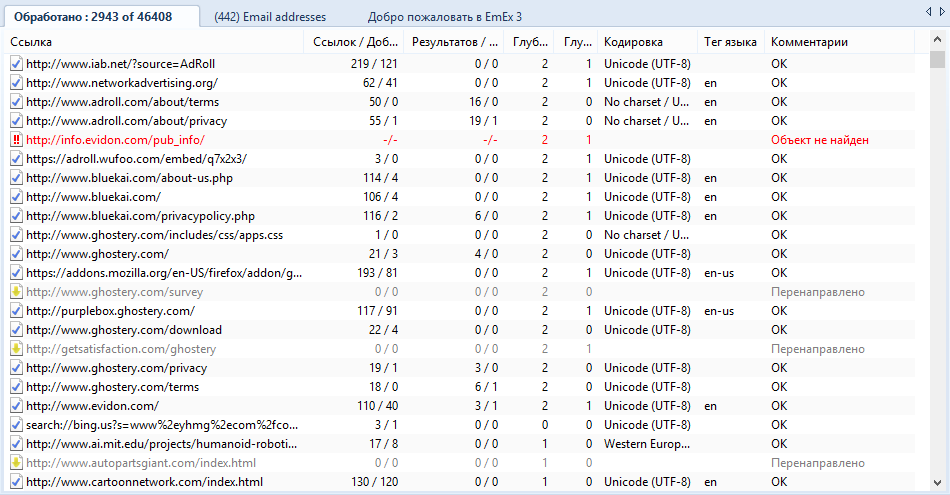Click the status icon for www.evidon.com row
Image resolution: width=950 pixels, height=495 pixels.
[16, 406]
